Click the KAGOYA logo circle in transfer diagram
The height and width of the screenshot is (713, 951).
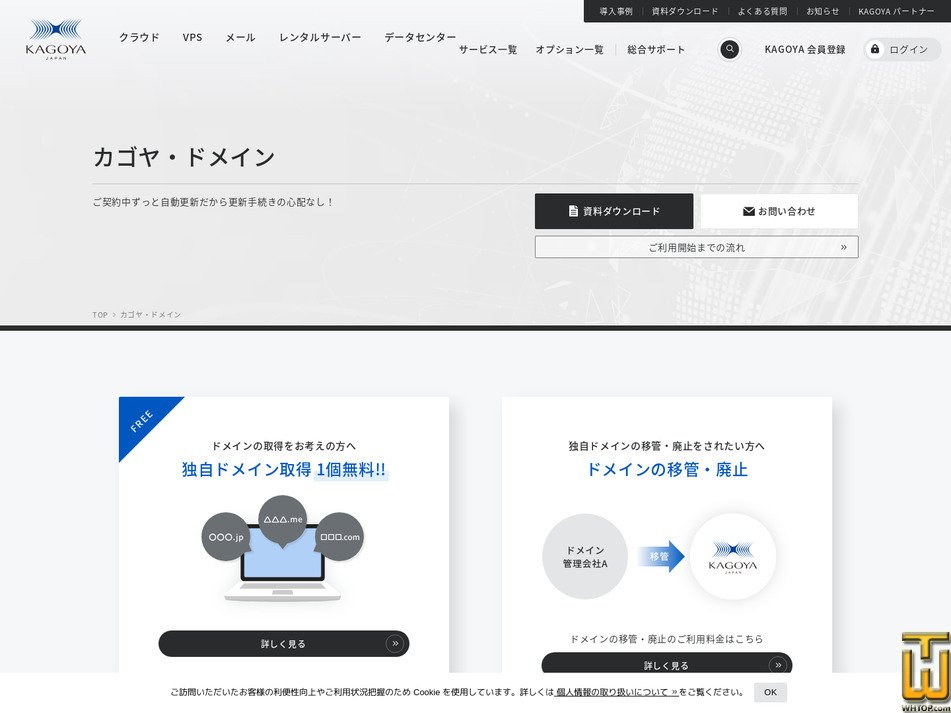[x=733, y=557]
